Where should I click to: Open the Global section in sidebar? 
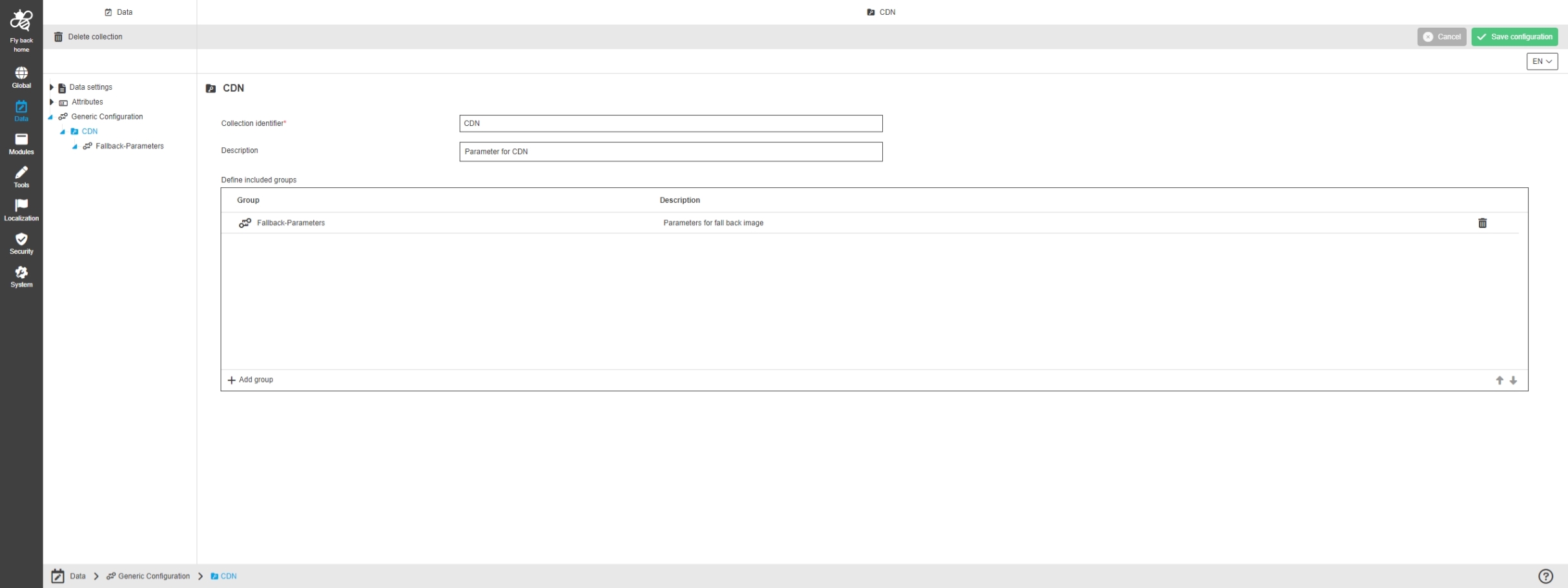pos(21,77)
